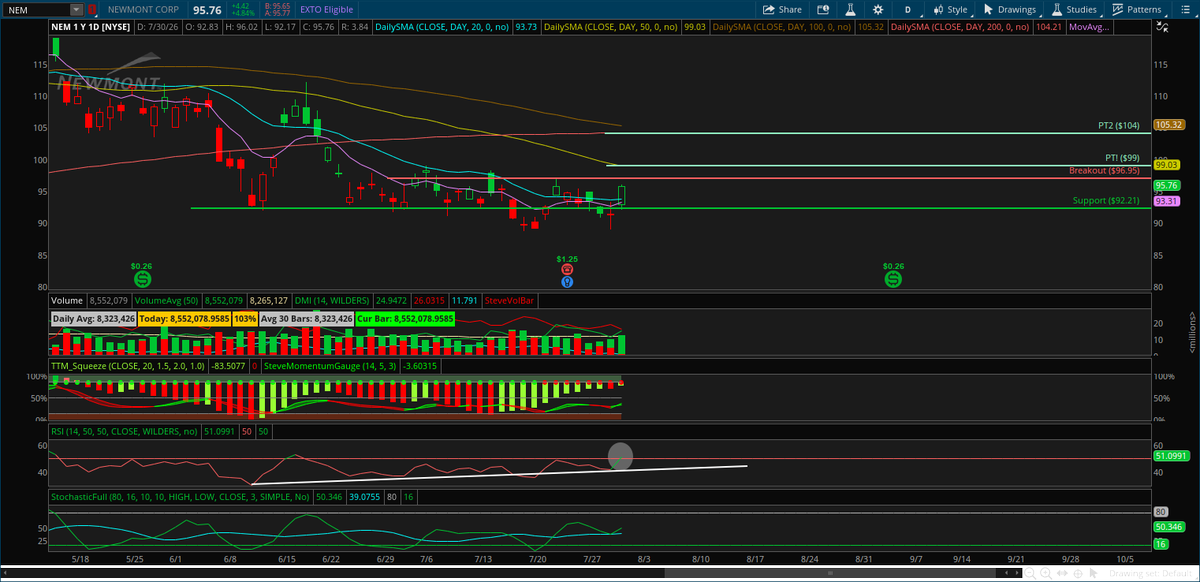Screen dimensions: 1200x582
Task: Click the Today: 8,552,078.9585 yellow label
Action: click(183, 318)
